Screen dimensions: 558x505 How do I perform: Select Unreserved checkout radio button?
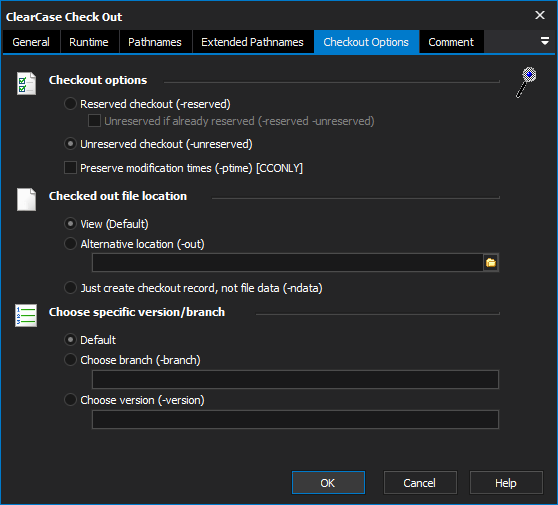[70, 144]
